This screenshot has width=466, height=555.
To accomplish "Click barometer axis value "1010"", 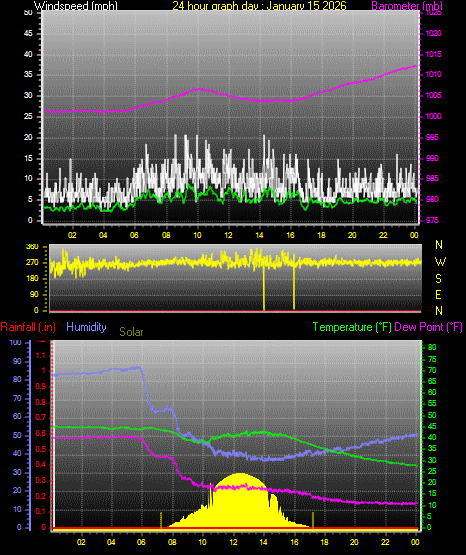I will click(x=433, y=74).
